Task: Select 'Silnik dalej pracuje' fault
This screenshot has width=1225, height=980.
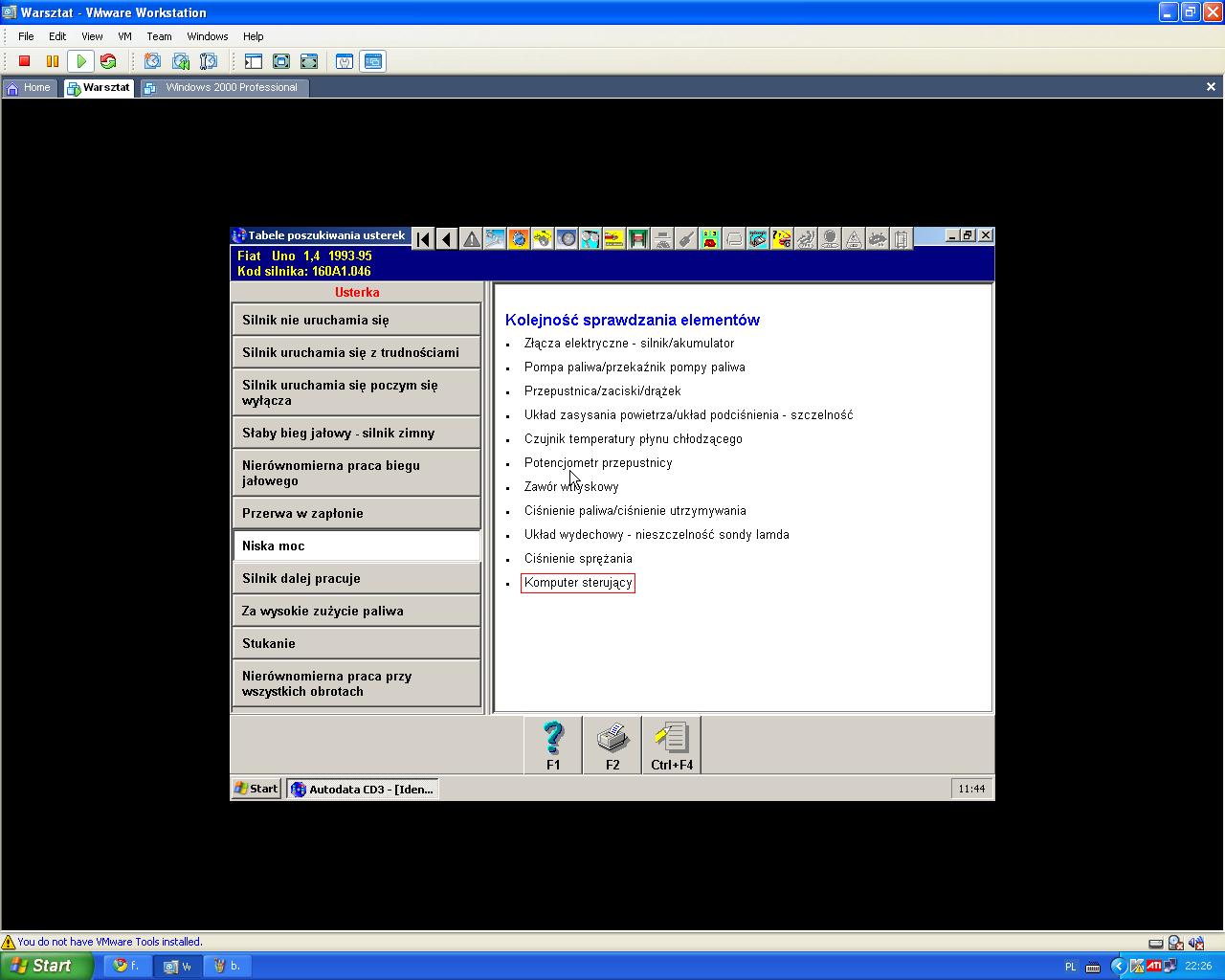Action: [356, 578]
